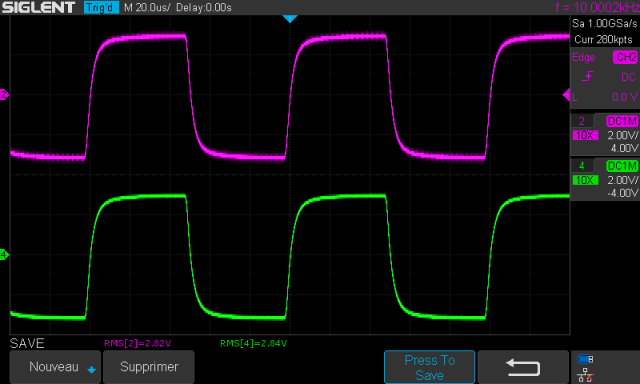Image resolution: width=640 pixels, height=384 pixels.
Task: Open the Nouveau dropdown arrow
Action: point(91,370)
